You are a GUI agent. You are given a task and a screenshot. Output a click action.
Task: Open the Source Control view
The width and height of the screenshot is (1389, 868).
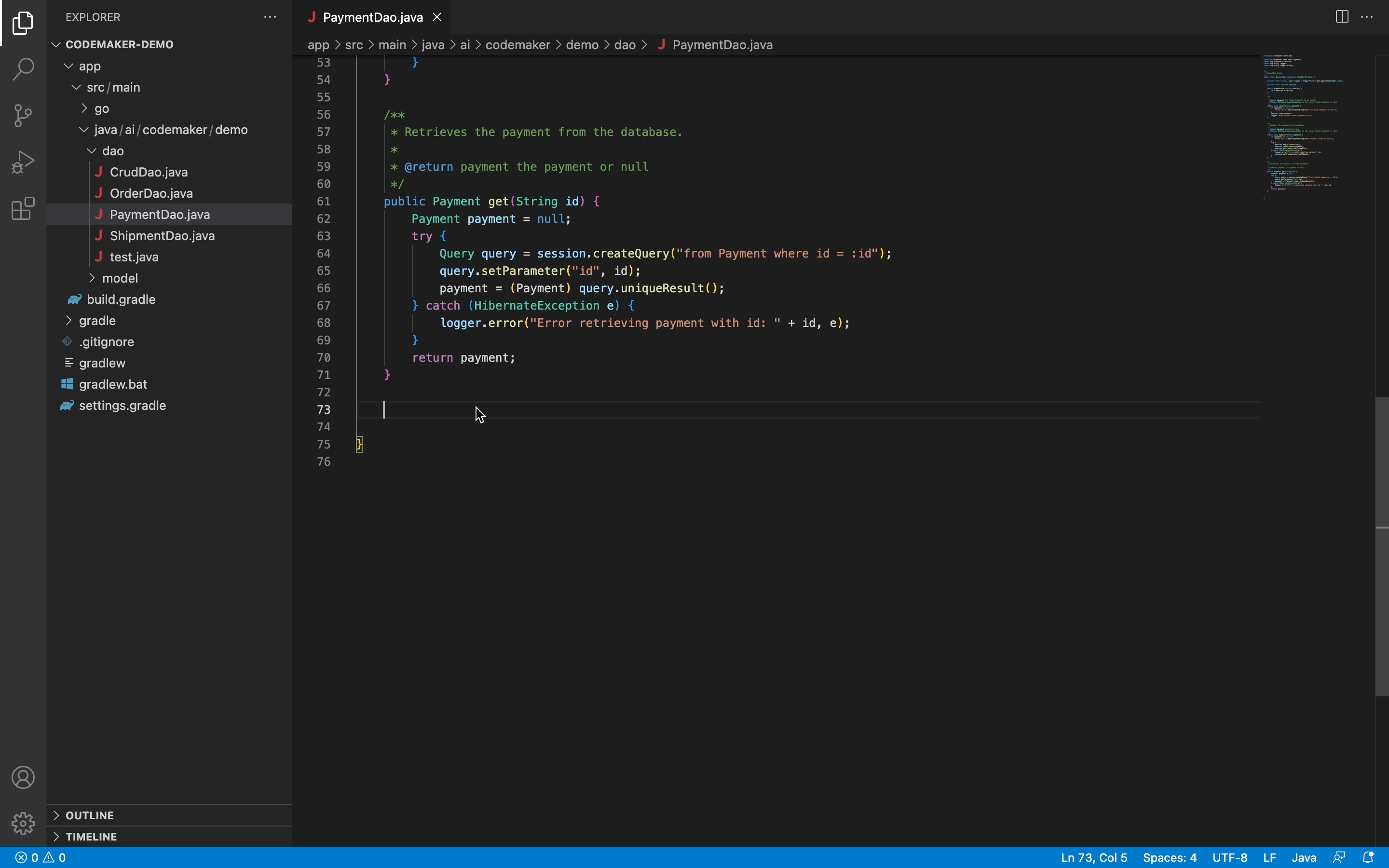[x=23, y=115]
